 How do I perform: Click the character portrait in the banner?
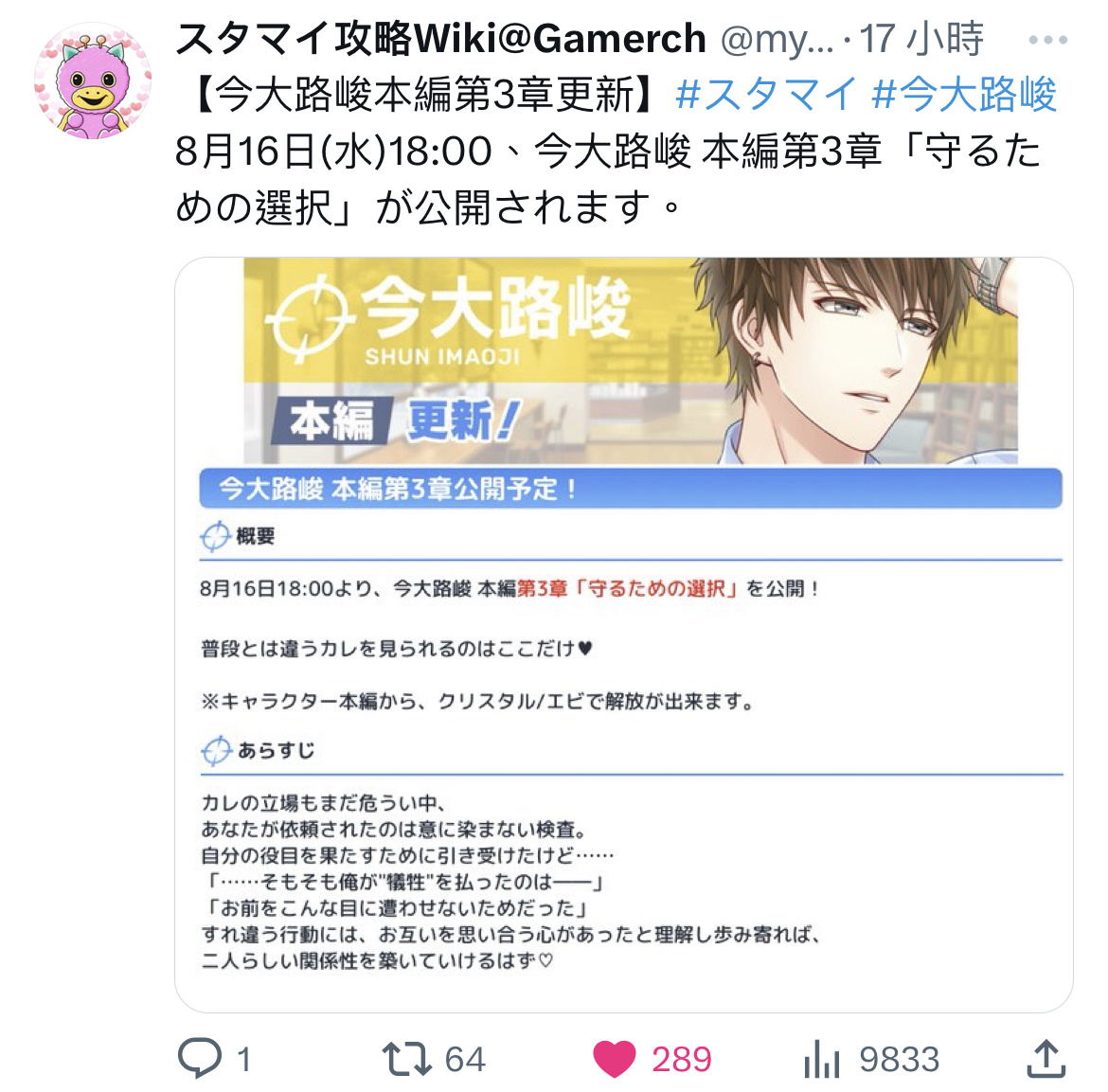[x=855, y=361]
